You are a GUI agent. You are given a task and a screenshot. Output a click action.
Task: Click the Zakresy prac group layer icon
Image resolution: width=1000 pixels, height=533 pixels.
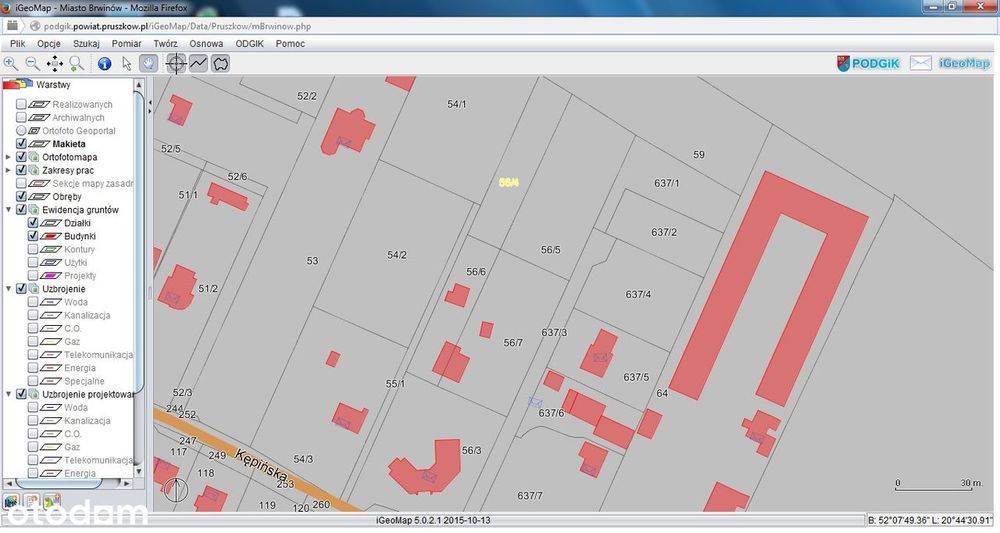tap(34, 170)
